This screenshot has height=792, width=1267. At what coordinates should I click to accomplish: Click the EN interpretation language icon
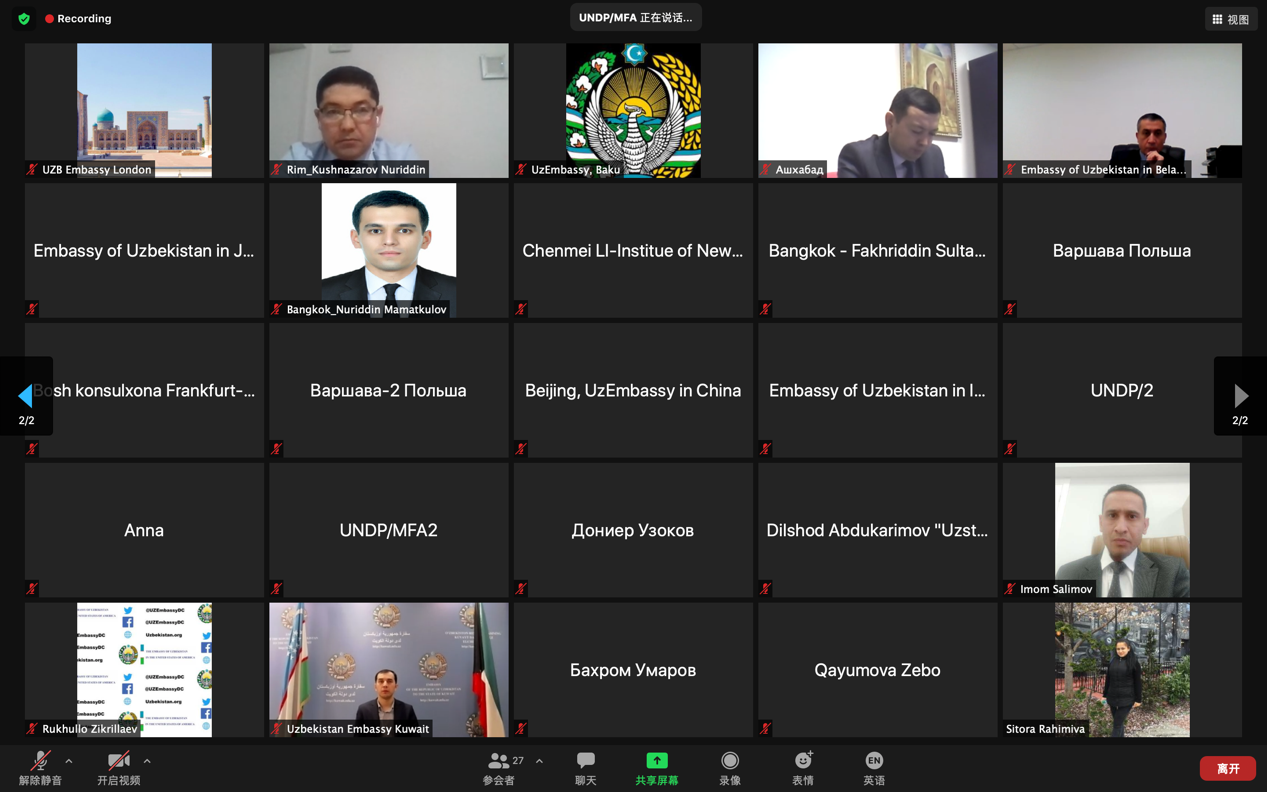pos(874,761)
